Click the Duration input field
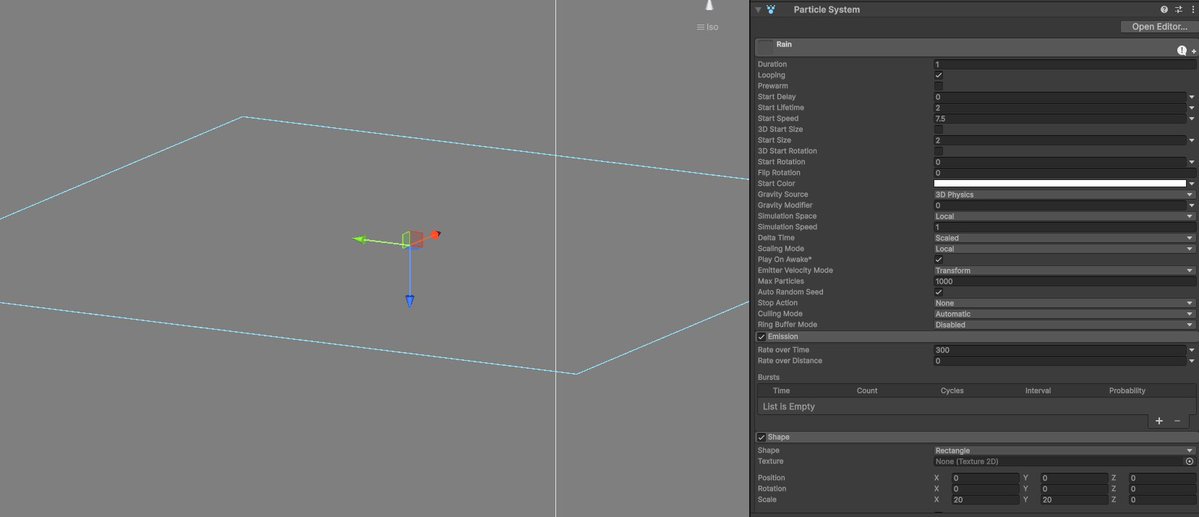This screenshot has height=517, width=1199. coord(1064,65)
